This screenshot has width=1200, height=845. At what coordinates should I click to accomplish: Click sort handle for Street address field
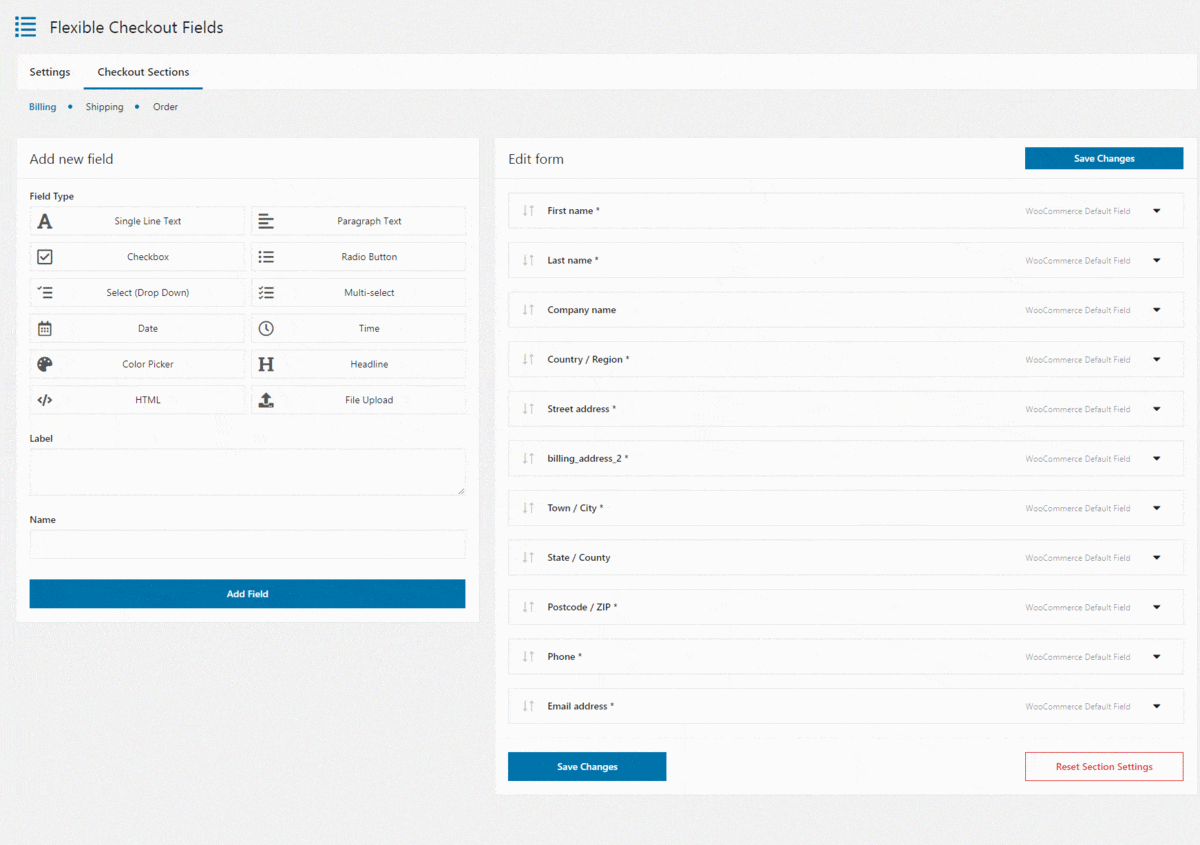(x=528, y=409)
